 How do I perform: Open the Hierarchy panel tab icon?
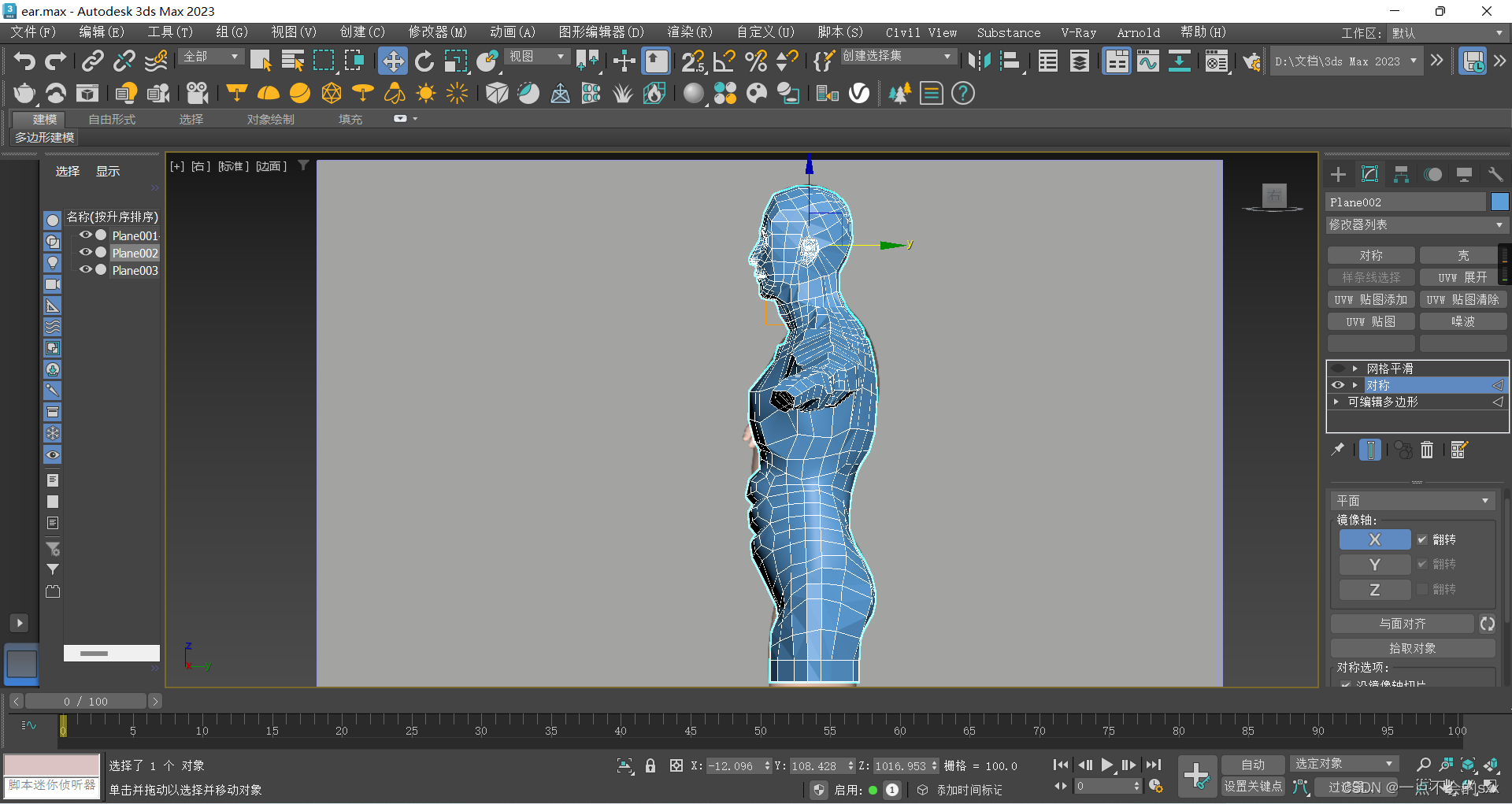(x=1401, y=175)
